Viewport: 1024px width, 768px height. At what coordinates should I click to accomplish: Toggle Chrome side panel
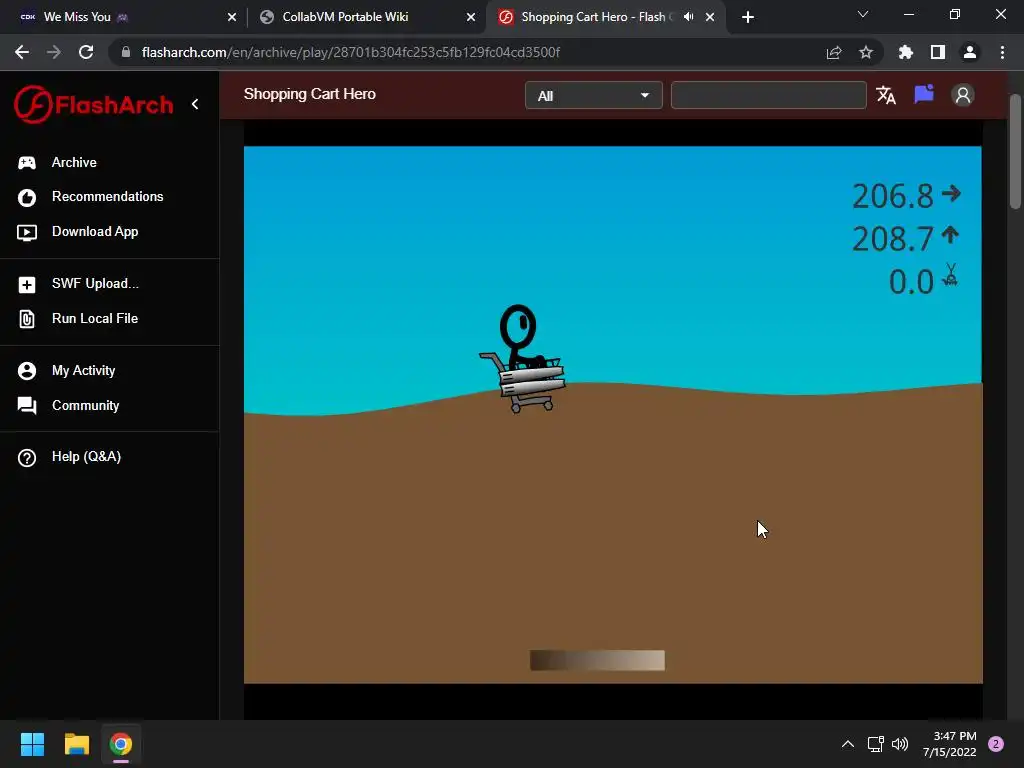[938, 52]
